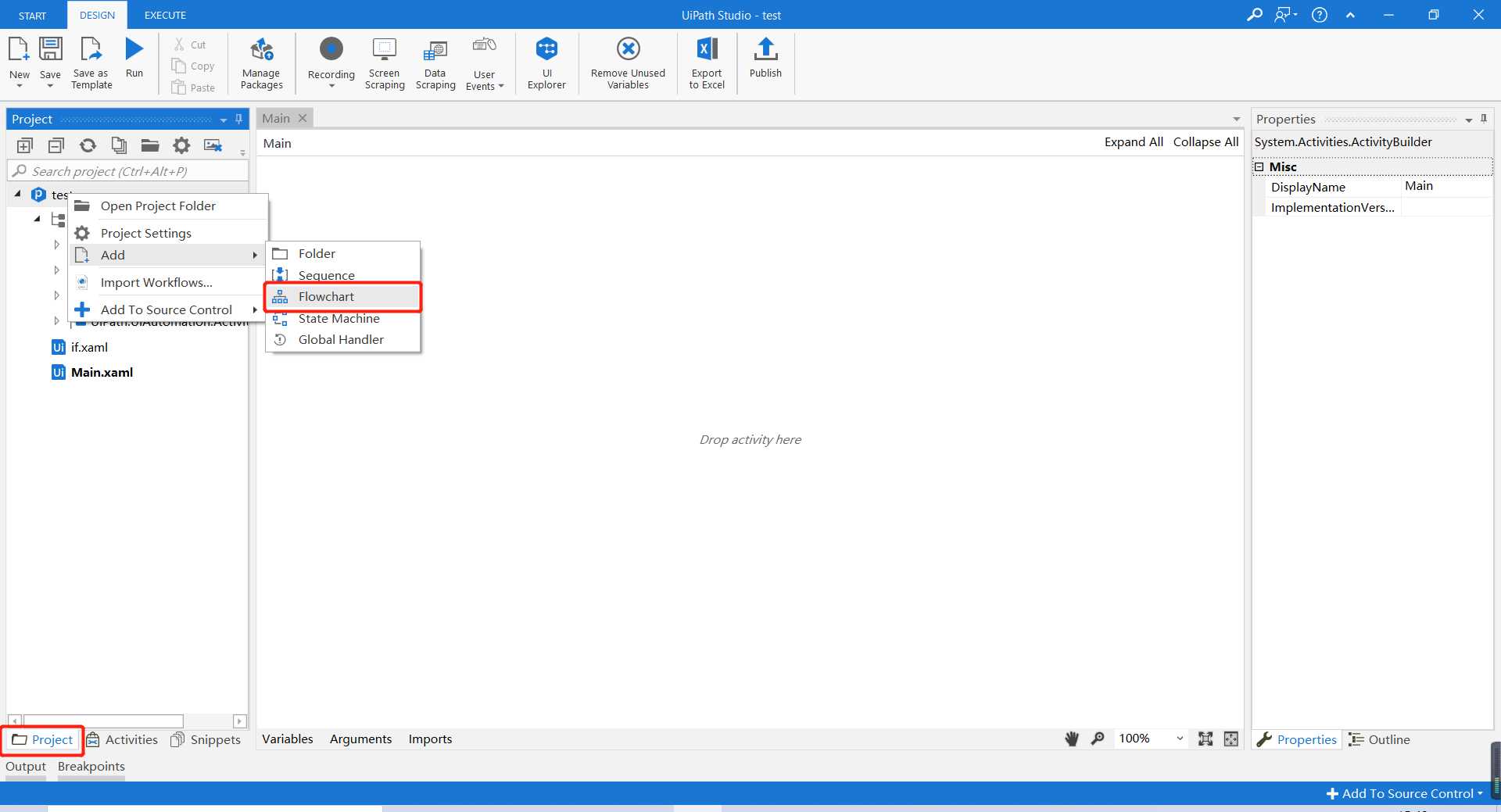Switch to the EXECUTE ribbon tab

165,15
